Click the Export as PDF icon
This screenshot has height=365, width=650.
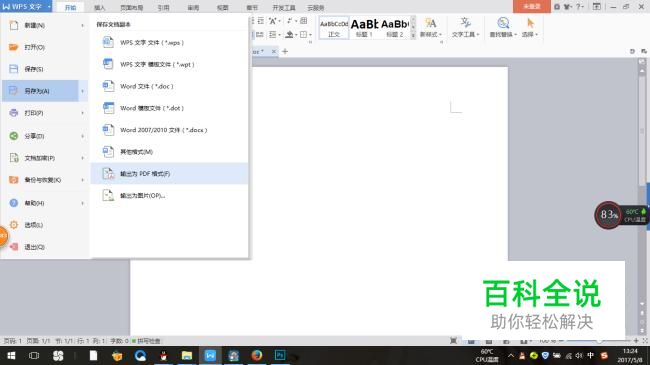click(x=108, y=173)
